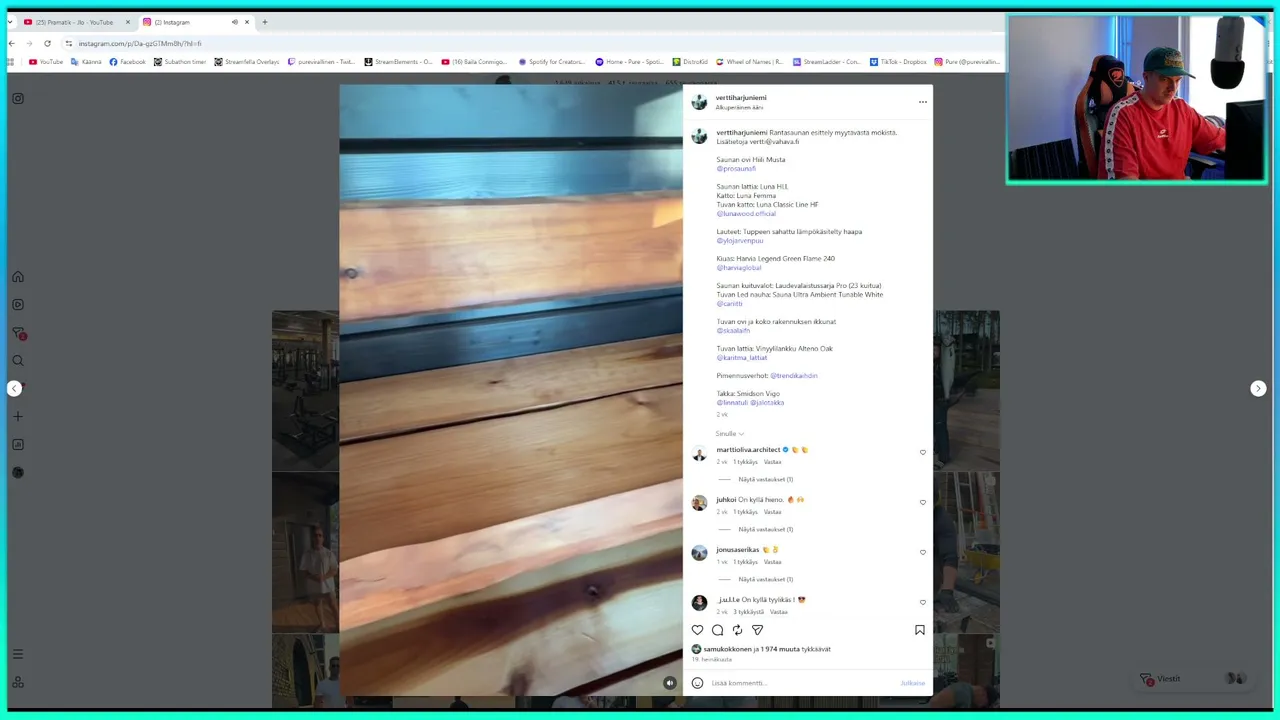View the samukokkonen likes line
This screenshot has height=720, width=1280.
click(767, 649)
